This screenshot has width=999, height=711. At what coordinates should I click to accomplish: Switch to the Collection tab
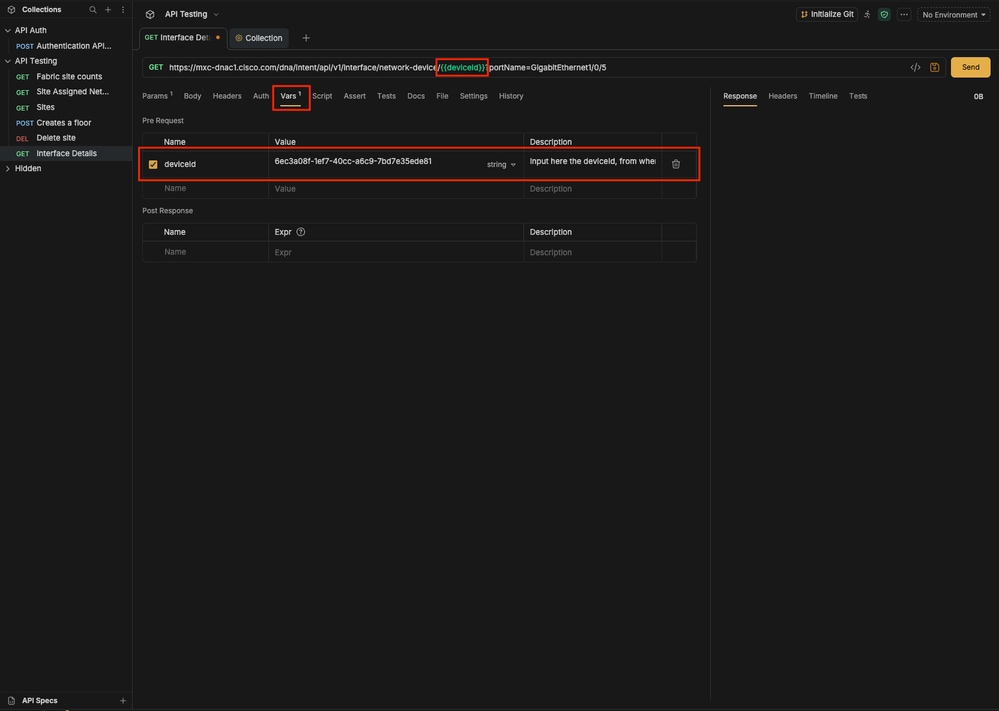[259, 38]
